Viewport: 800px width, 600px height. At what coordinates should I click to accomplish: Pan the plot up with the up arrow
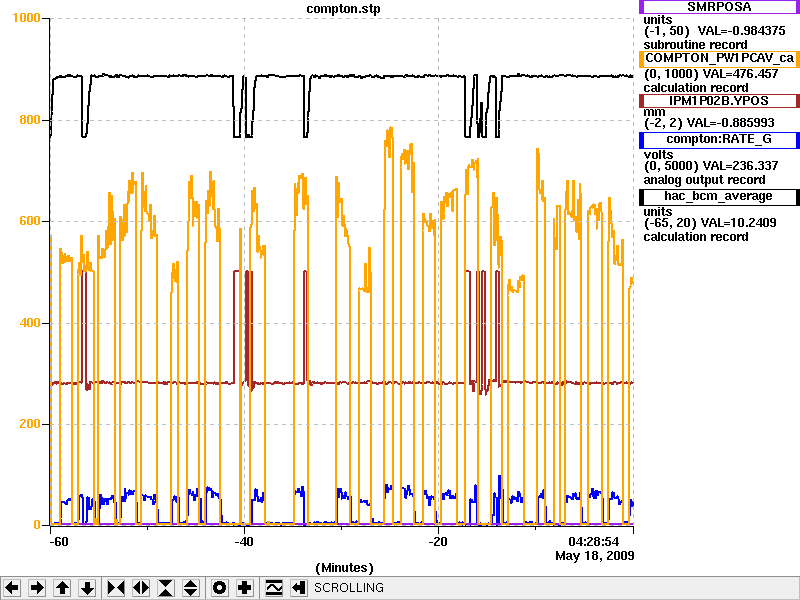(62, 588)
